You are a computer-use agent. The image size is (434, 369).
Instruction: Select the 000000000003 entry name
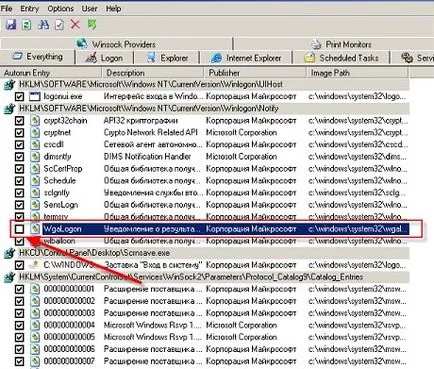(69, 313)
